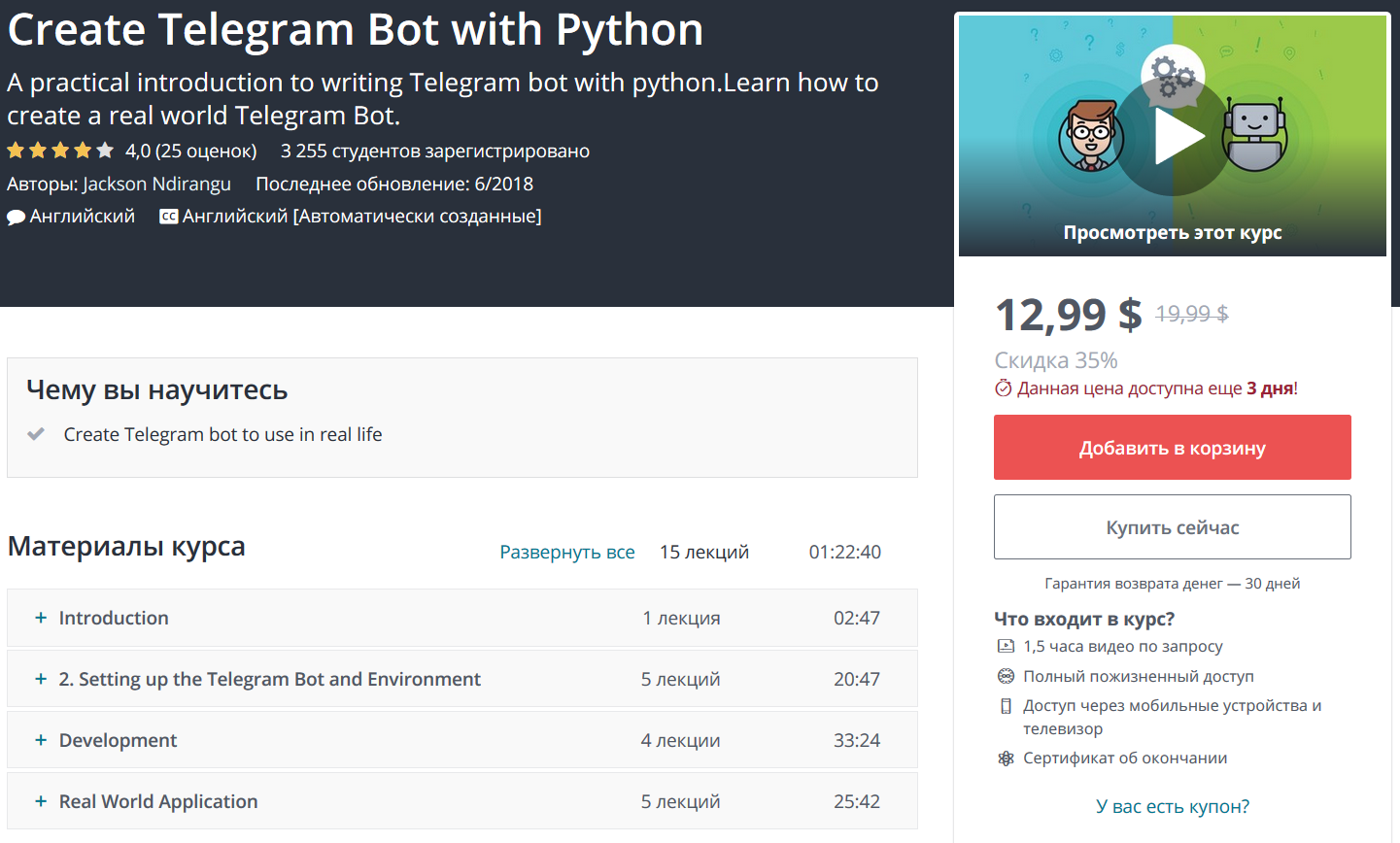Click Introduction duration '02:47'
Screen dimensions: 1400x843
coord(857,618)
